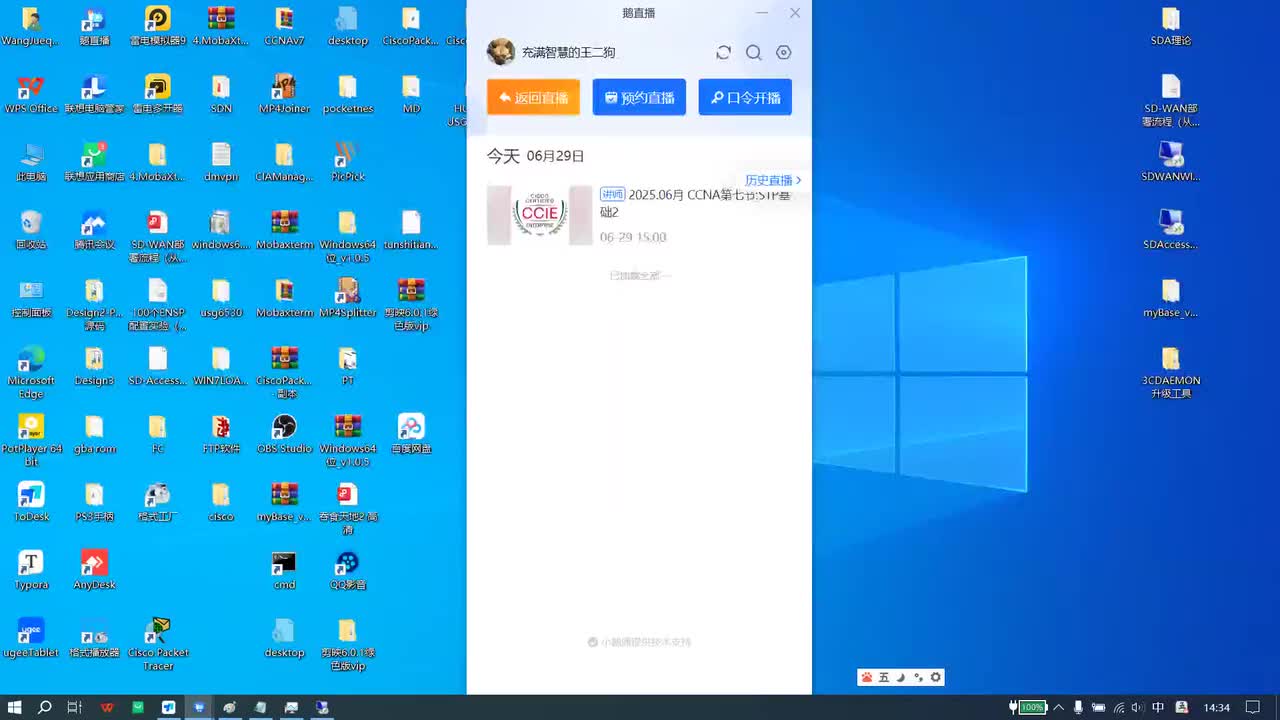Image resolution: width=1280 pixels, height=720 pixels.
Task: Open the Windows Start menu
Action: tap(14, 707)
